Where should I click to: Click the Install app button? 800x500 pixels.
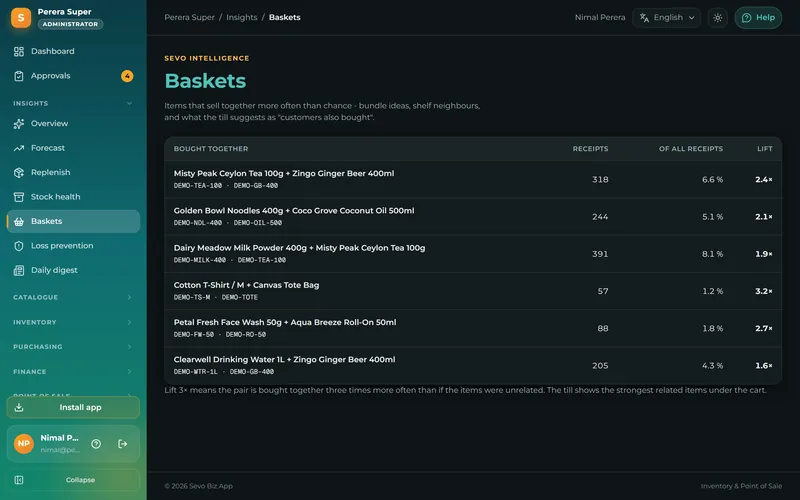point(73,407)
